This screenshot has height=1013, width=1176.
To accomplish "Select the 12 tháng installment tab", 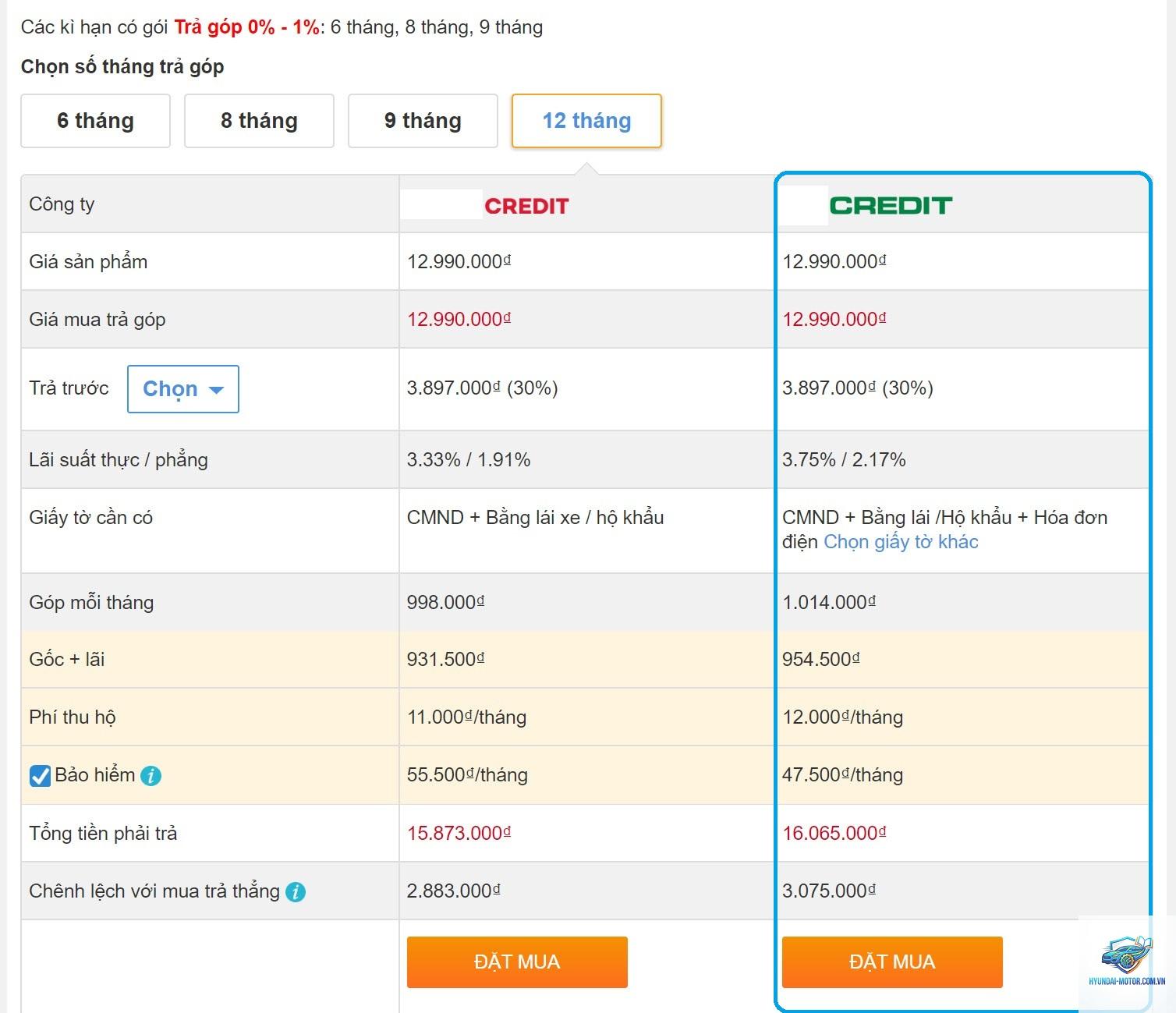I will click(586, 121).
